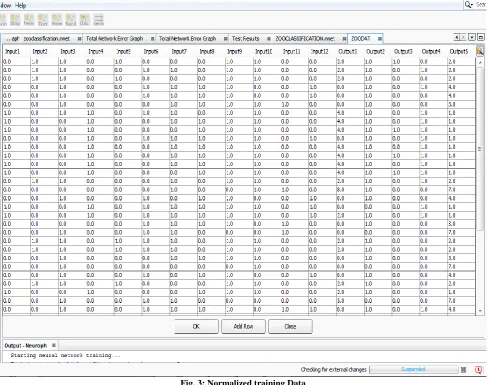
Task: Close the first Total Network Error Graph tab
Action: click(152, 39)
